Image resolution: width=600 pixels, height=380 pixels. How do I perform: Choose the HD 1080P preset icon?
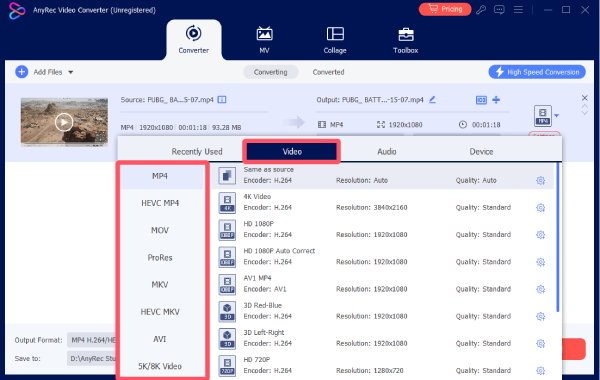[x=227, y=230]
